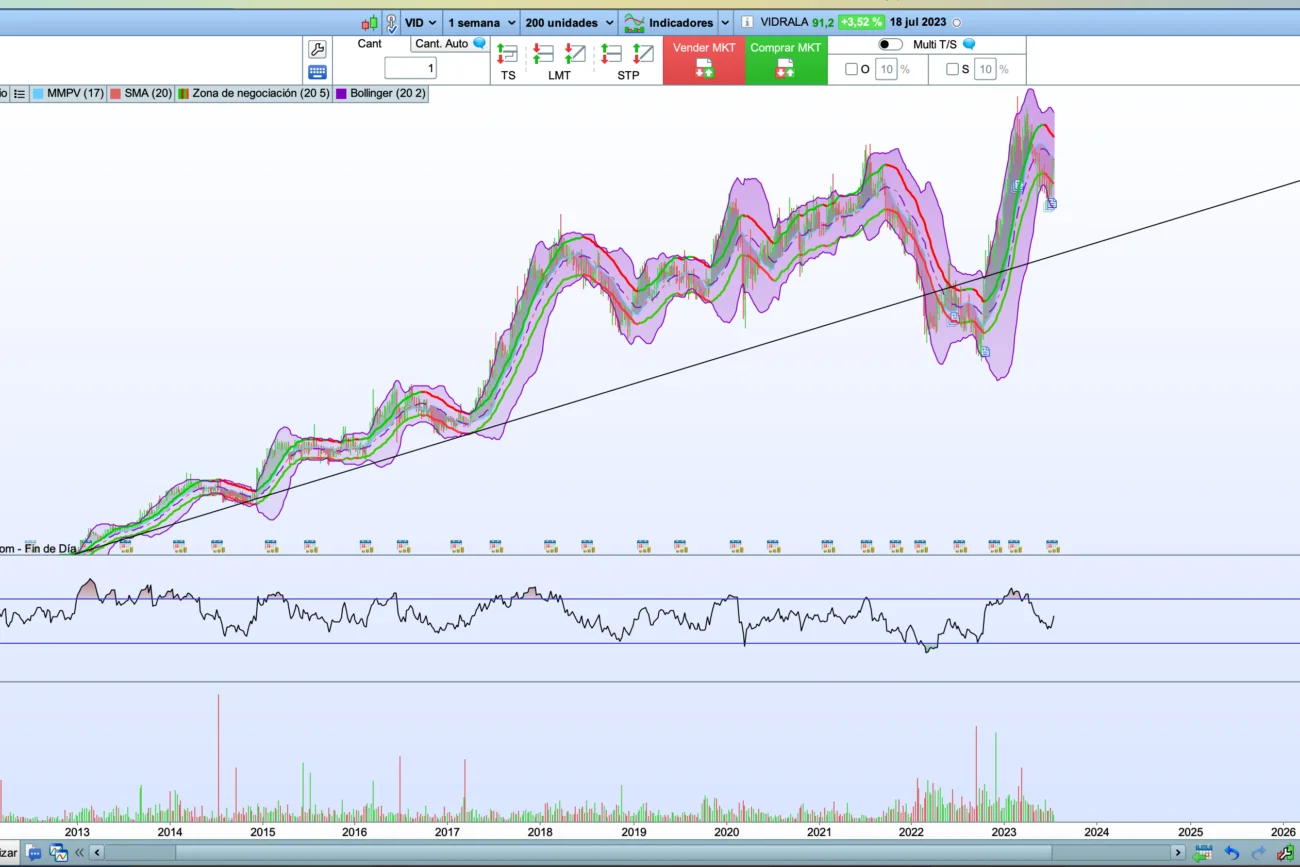Open the VID ticker dropdown
This screenshot has width=1300, height=867.
pos(420,22)
